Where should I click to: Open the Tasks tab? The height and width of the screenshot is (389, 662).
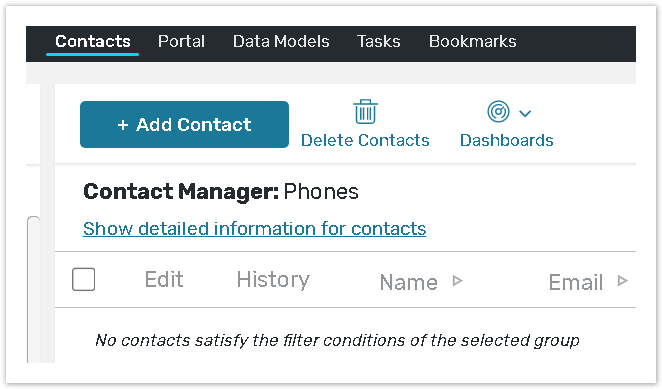point(379,41)
